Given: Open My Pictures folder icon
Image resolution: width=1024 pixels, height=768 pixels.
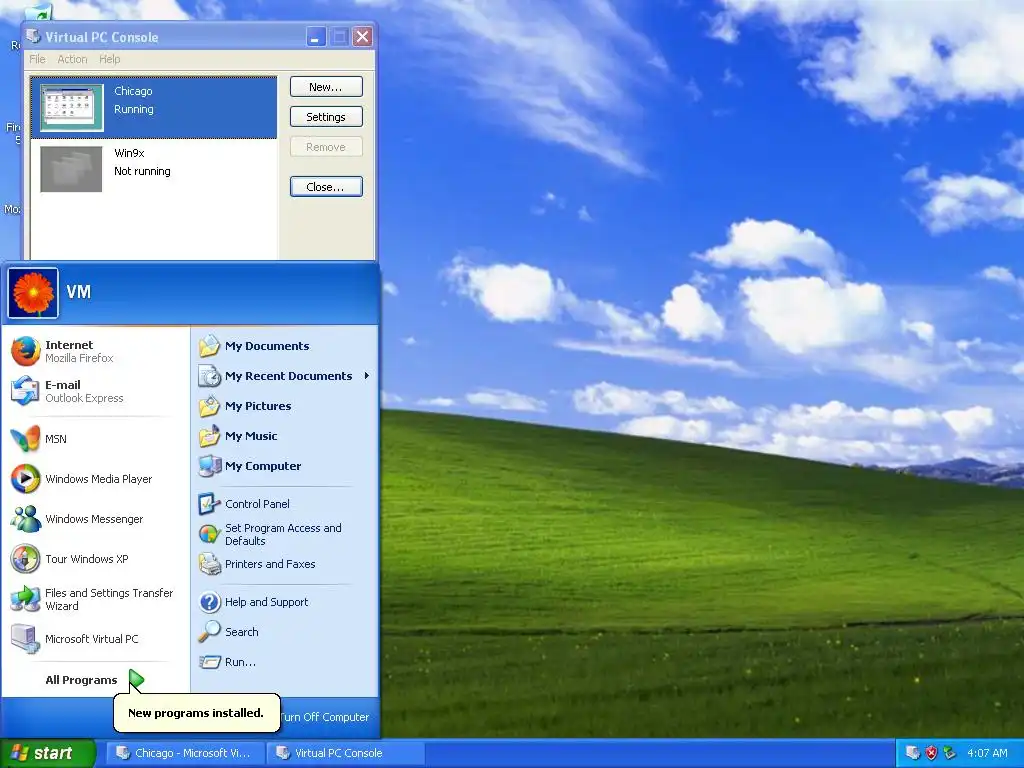Looking at the screenshot, I should point(210,406).
